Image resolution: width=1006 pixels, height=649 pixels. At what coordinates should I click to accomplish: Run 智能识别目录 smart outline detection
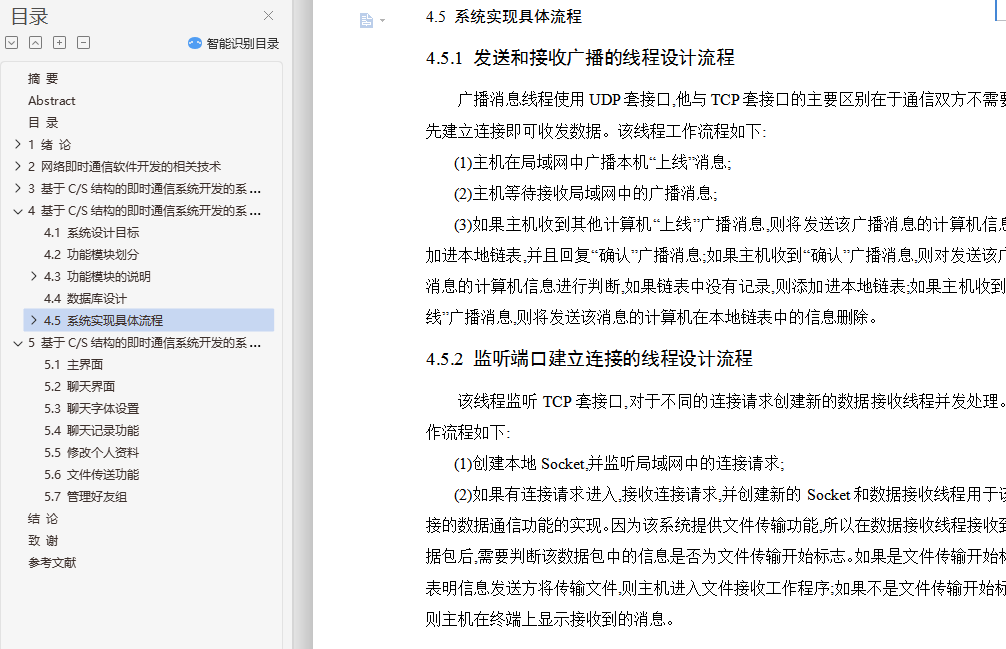(x=234, y=43)
